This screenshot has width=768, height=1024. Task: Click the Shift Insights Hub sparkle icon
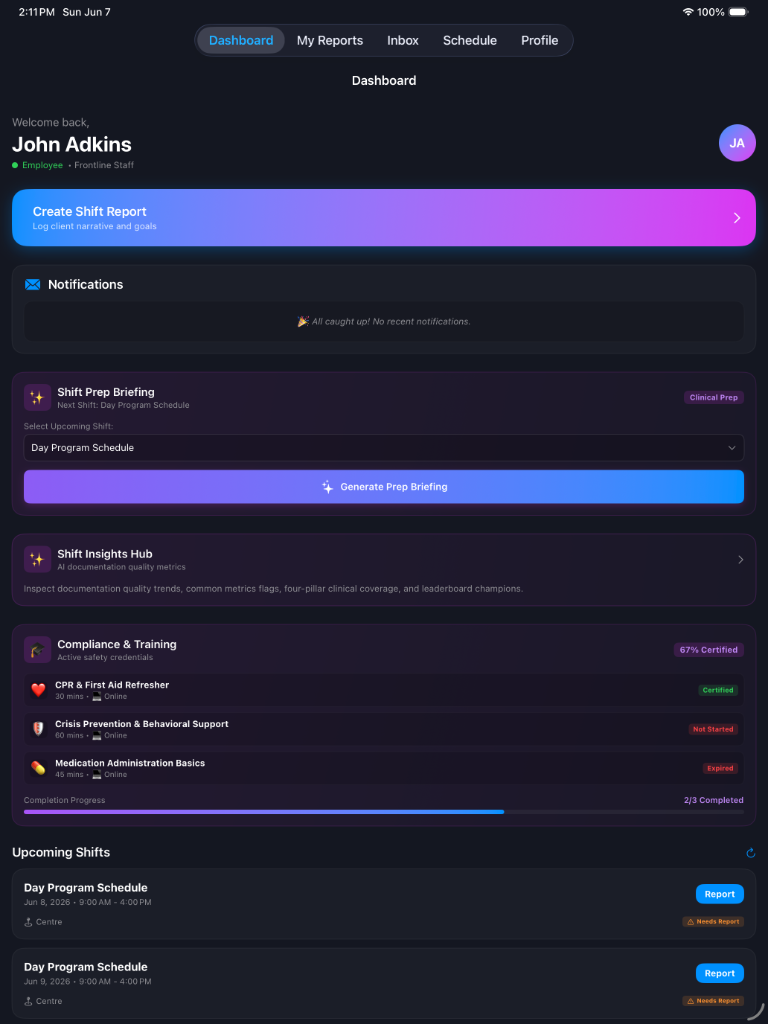37,560
